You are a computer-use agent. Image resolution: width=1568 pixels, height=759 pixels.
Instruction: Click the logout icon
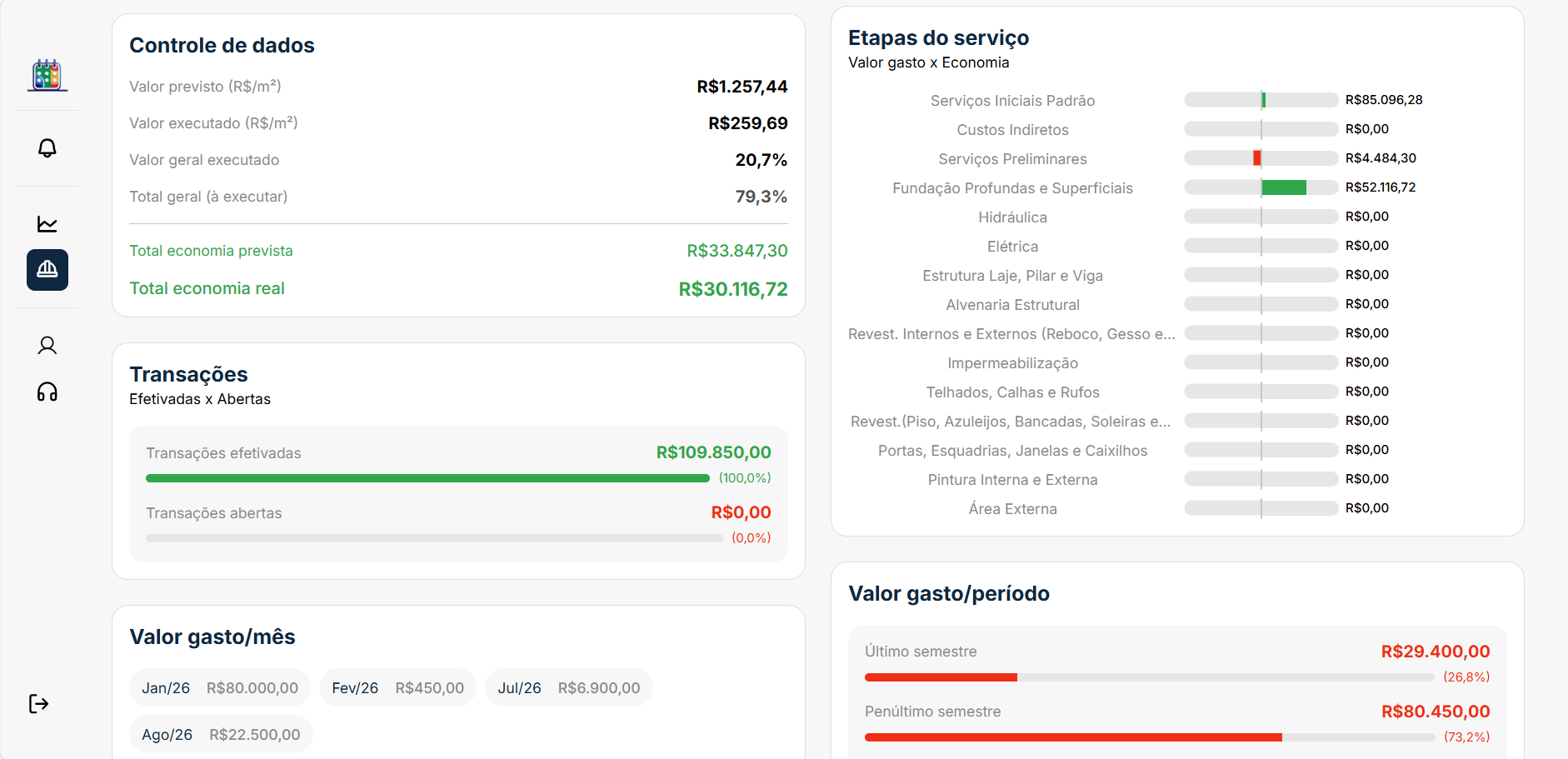coord(39,704)
